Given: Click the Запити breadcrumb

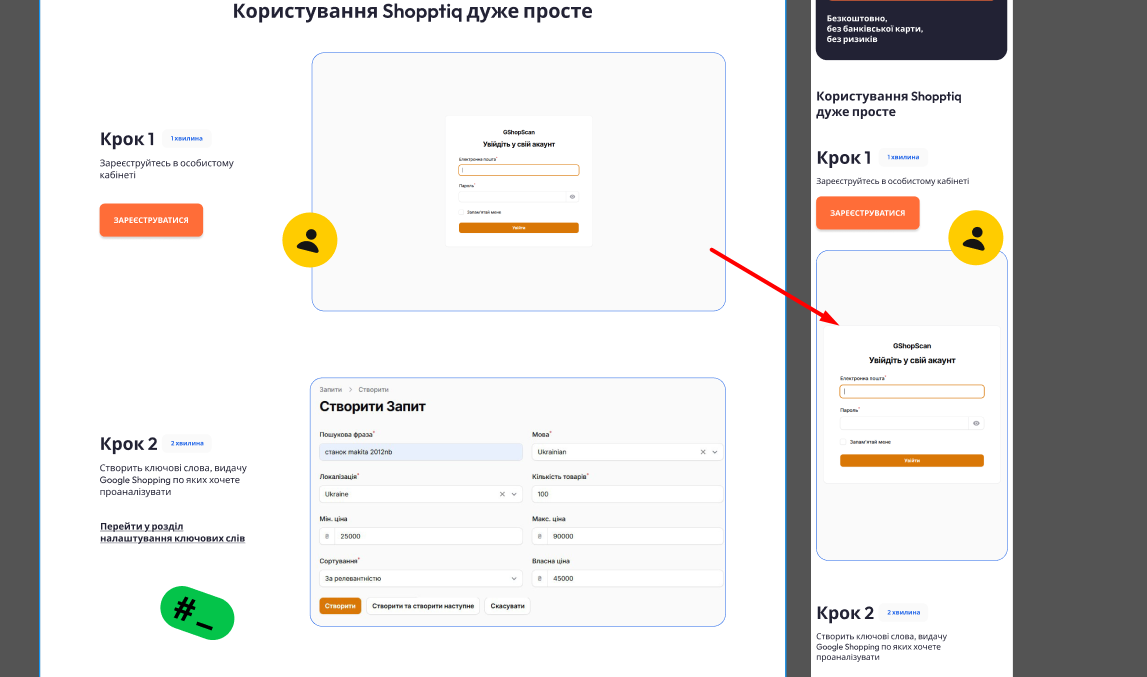Looking at the screenshot, I should click(x=331, y=389).
